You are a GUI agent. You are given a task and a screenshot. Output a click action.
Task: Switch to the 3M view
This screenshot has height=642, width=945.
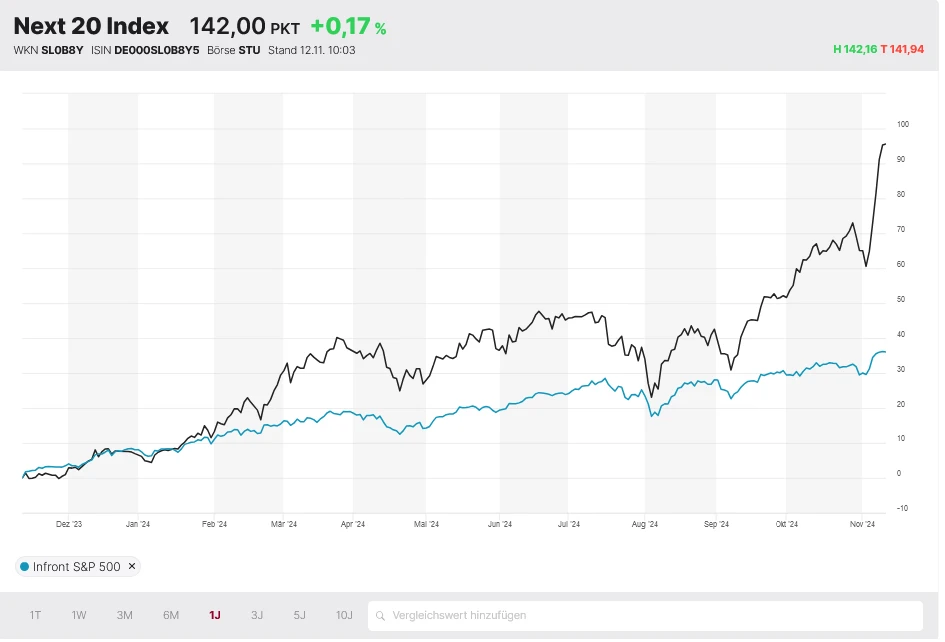click(x=123, y=615)
